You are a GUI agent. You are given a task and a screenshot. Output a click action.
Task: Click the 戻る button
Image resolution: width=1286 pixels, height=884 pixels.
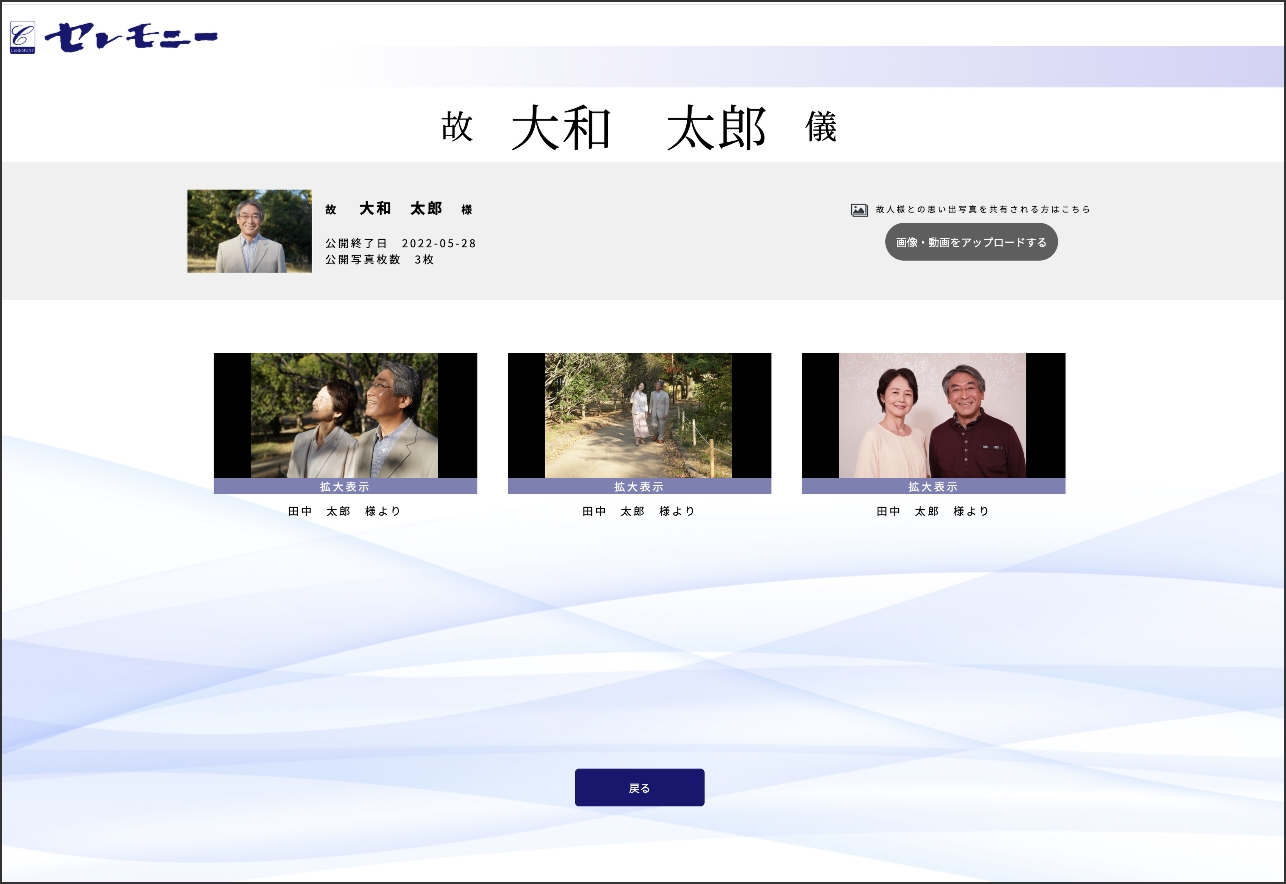click(x=639, y=788)
